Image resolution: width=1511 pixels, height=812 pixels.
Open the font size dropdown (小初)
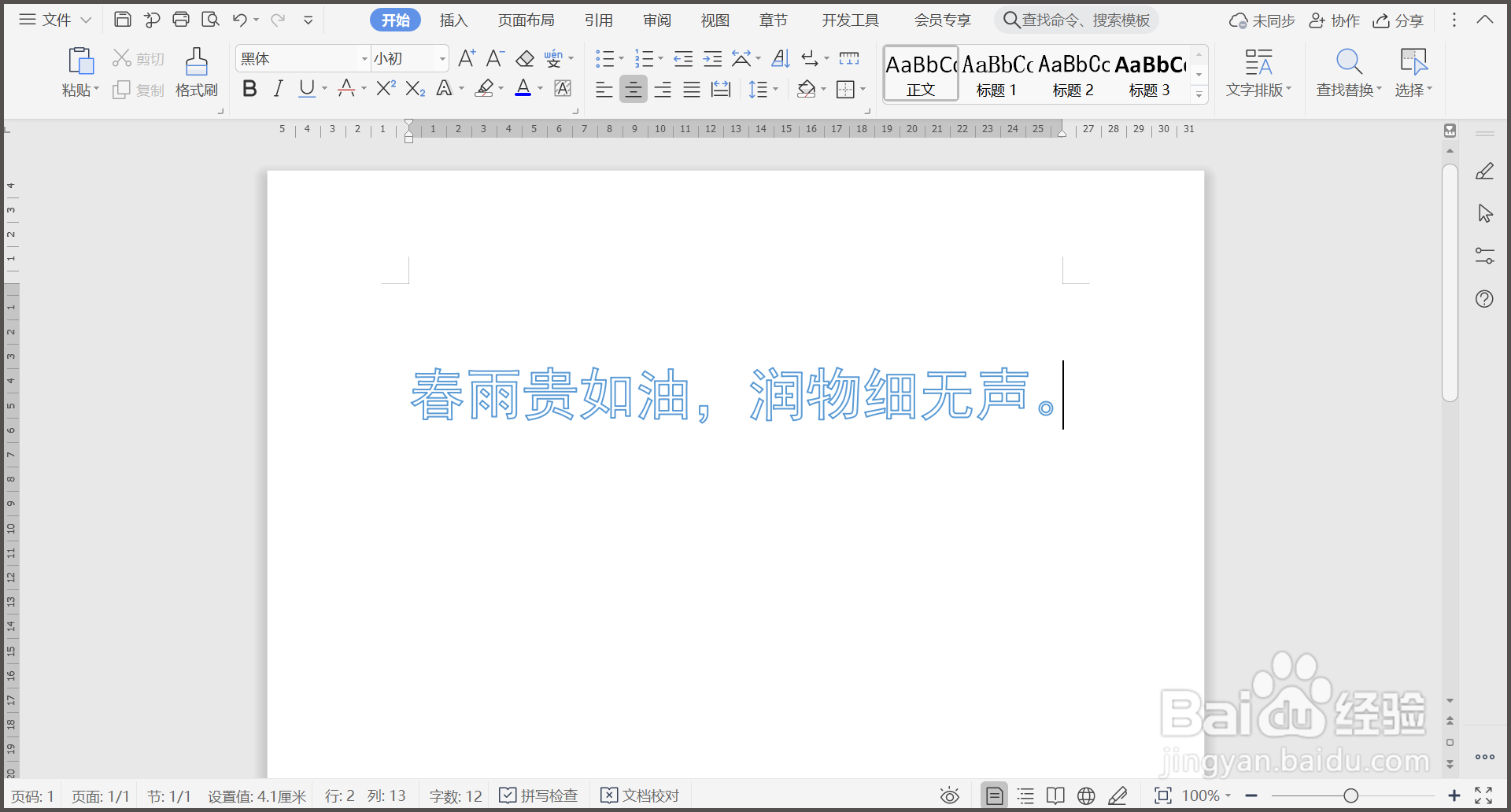coord(443,59)
